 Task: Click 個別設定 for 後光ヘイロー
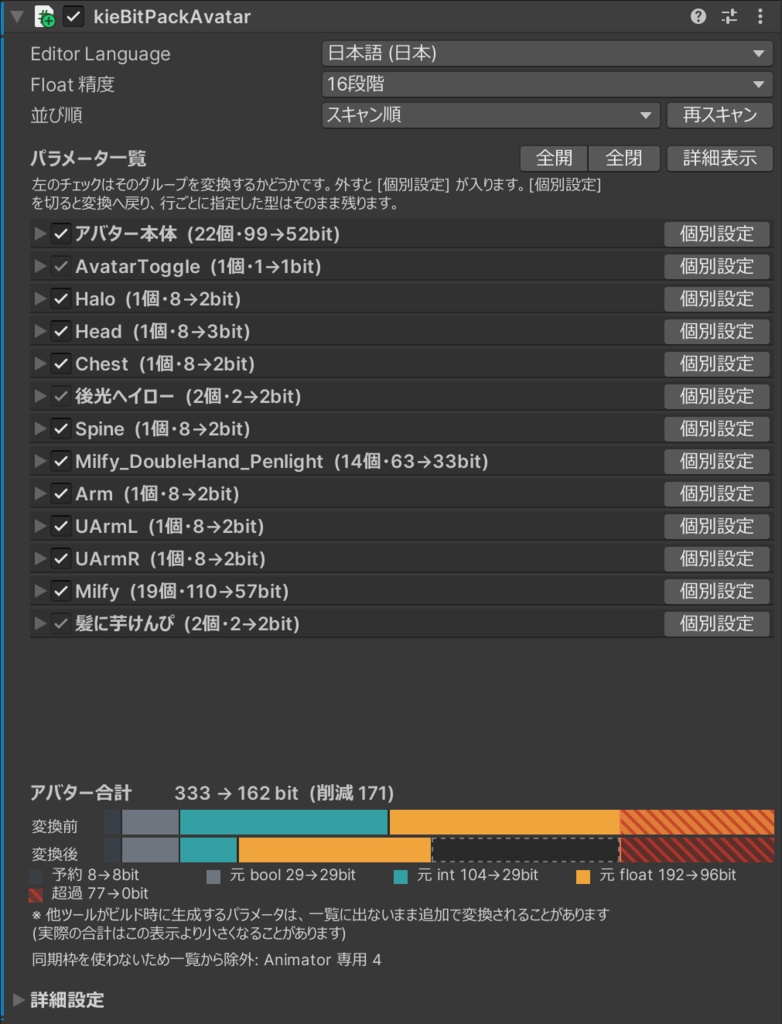click(x=717, y=396)
